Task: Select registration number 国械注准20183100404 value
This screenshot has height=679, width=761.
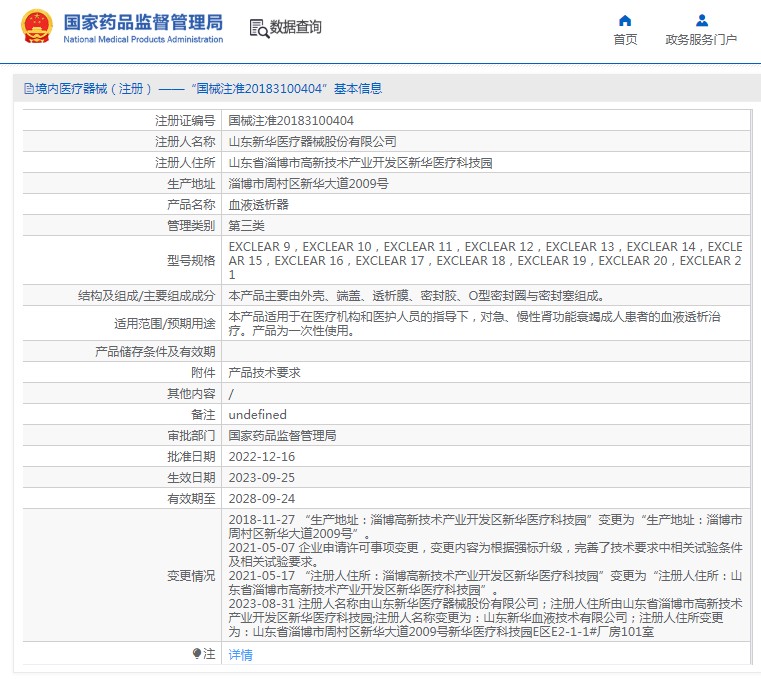Action: pos(291,120)
